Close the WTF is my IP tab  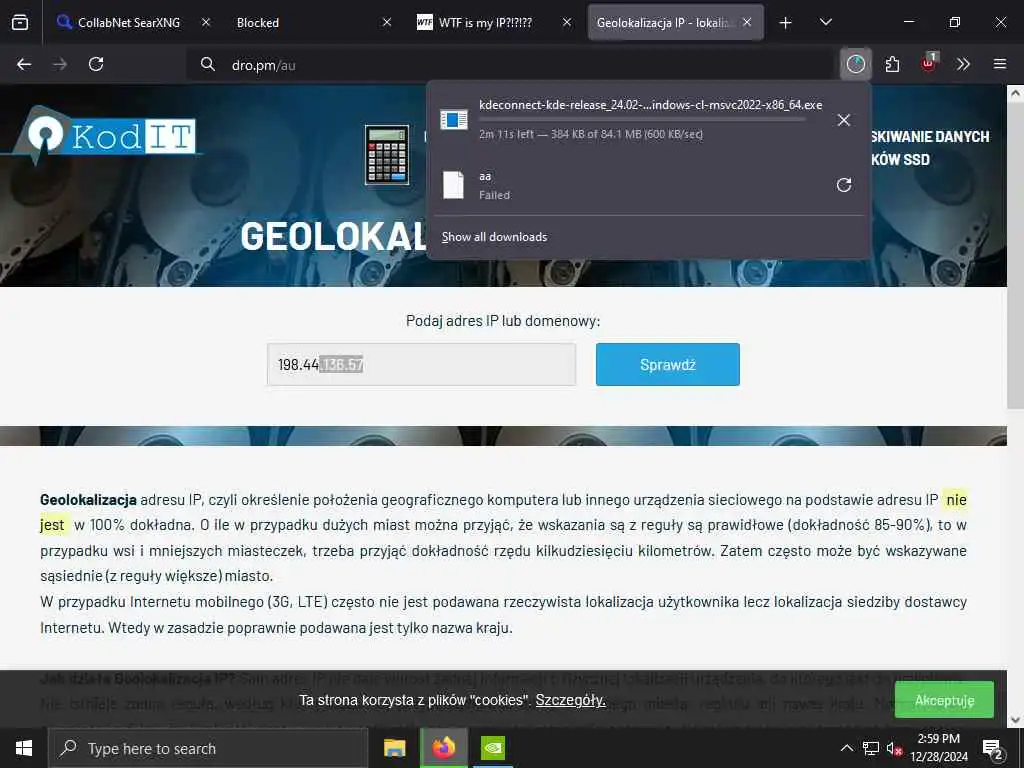tap(567, 22)
